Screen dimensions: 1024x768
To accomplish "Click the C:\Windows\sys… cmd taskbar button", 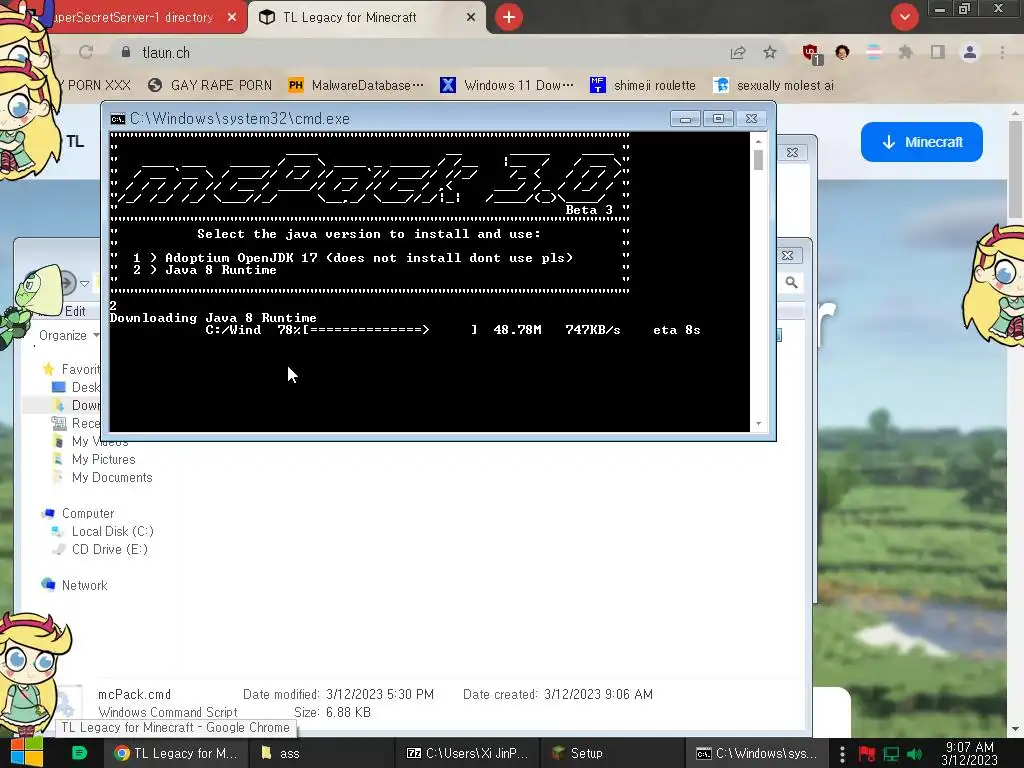I will (x=756, y=754).
